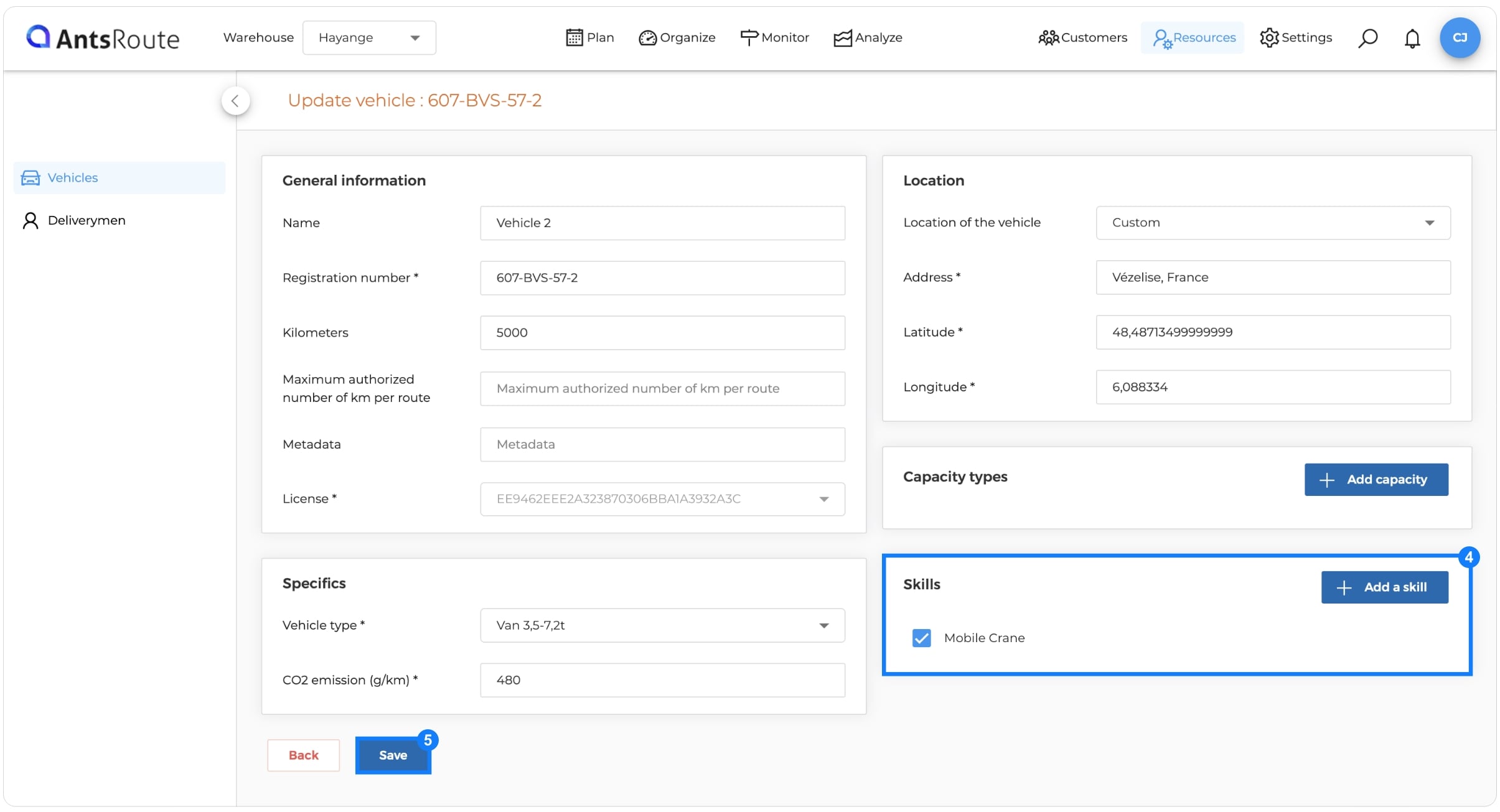Open the notifications bell
The width and height of the screenshot is (1500, 812).
[x=1412, y=38]
